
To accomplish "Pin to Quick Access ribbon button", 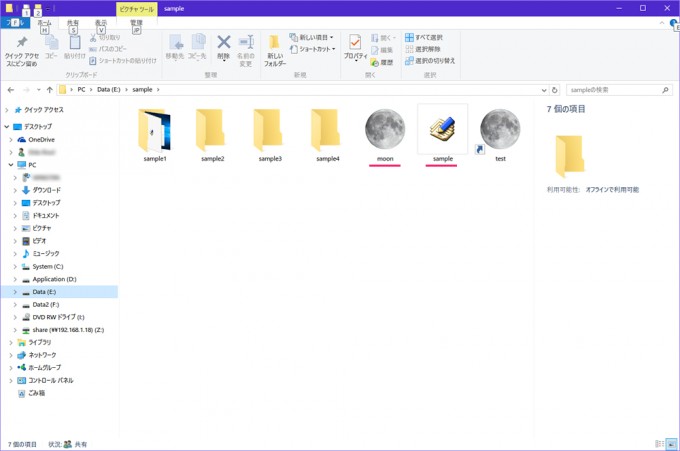I will click(22, 51).
